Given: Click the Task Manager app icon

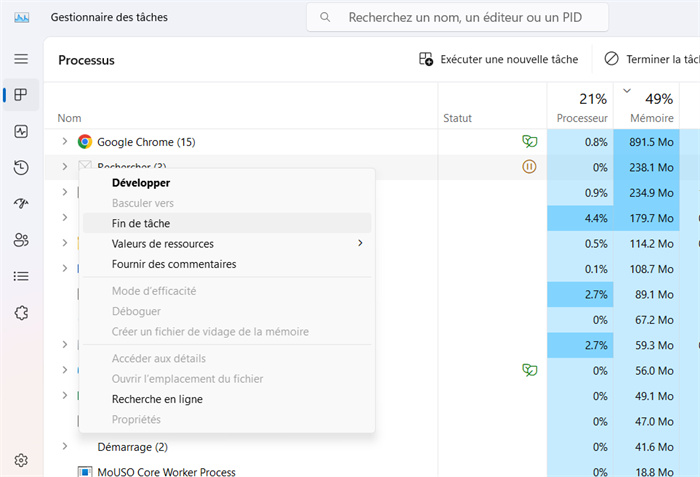Looking at the screenshot, I should point(21,17).
